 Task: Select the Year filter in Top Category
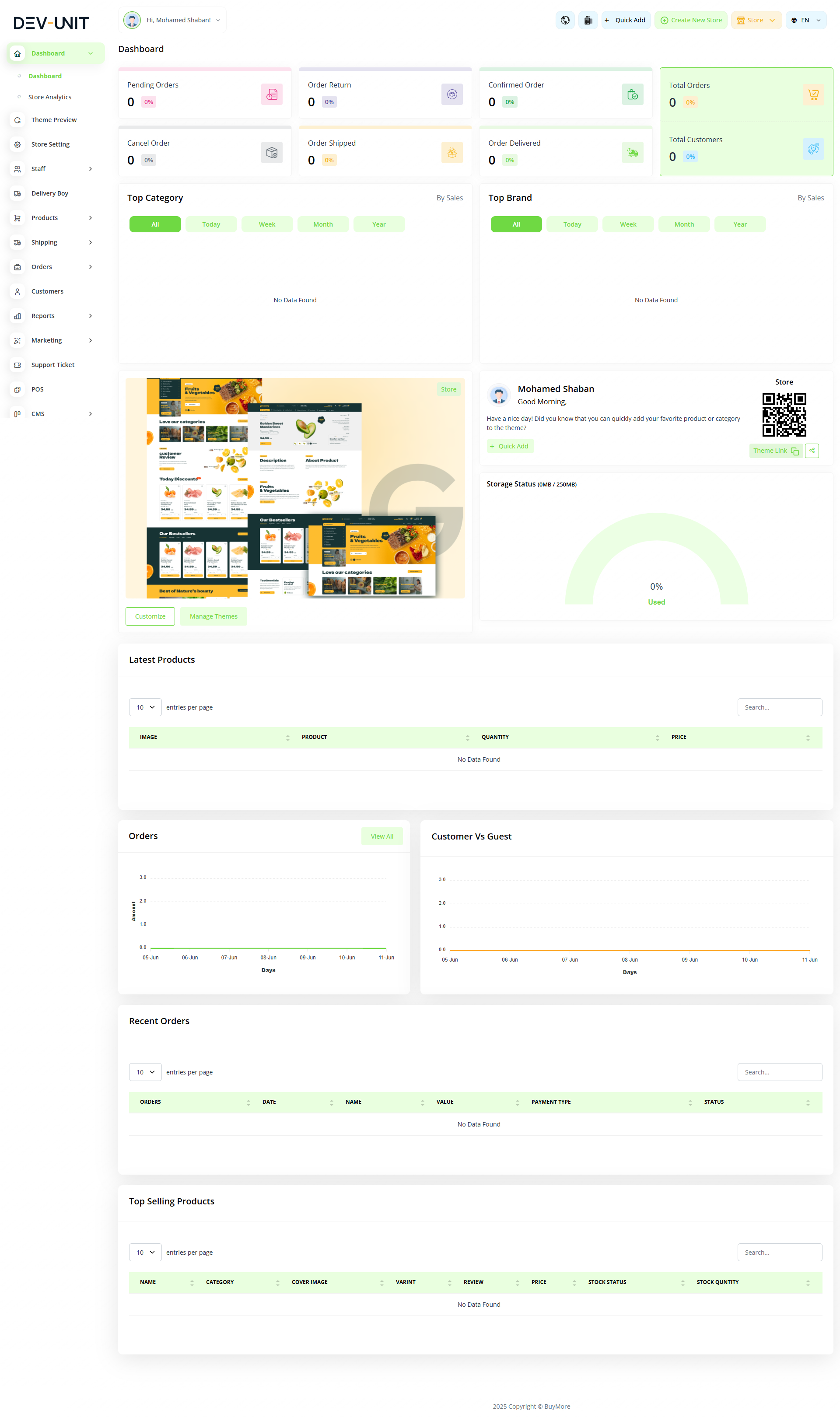point(379,224)
